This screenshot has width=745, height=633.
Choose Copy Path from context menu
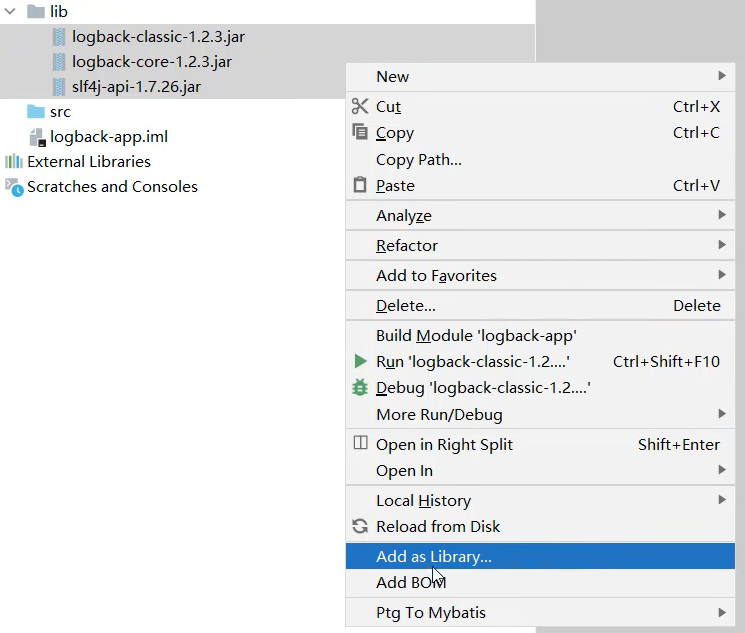(418, 159)
